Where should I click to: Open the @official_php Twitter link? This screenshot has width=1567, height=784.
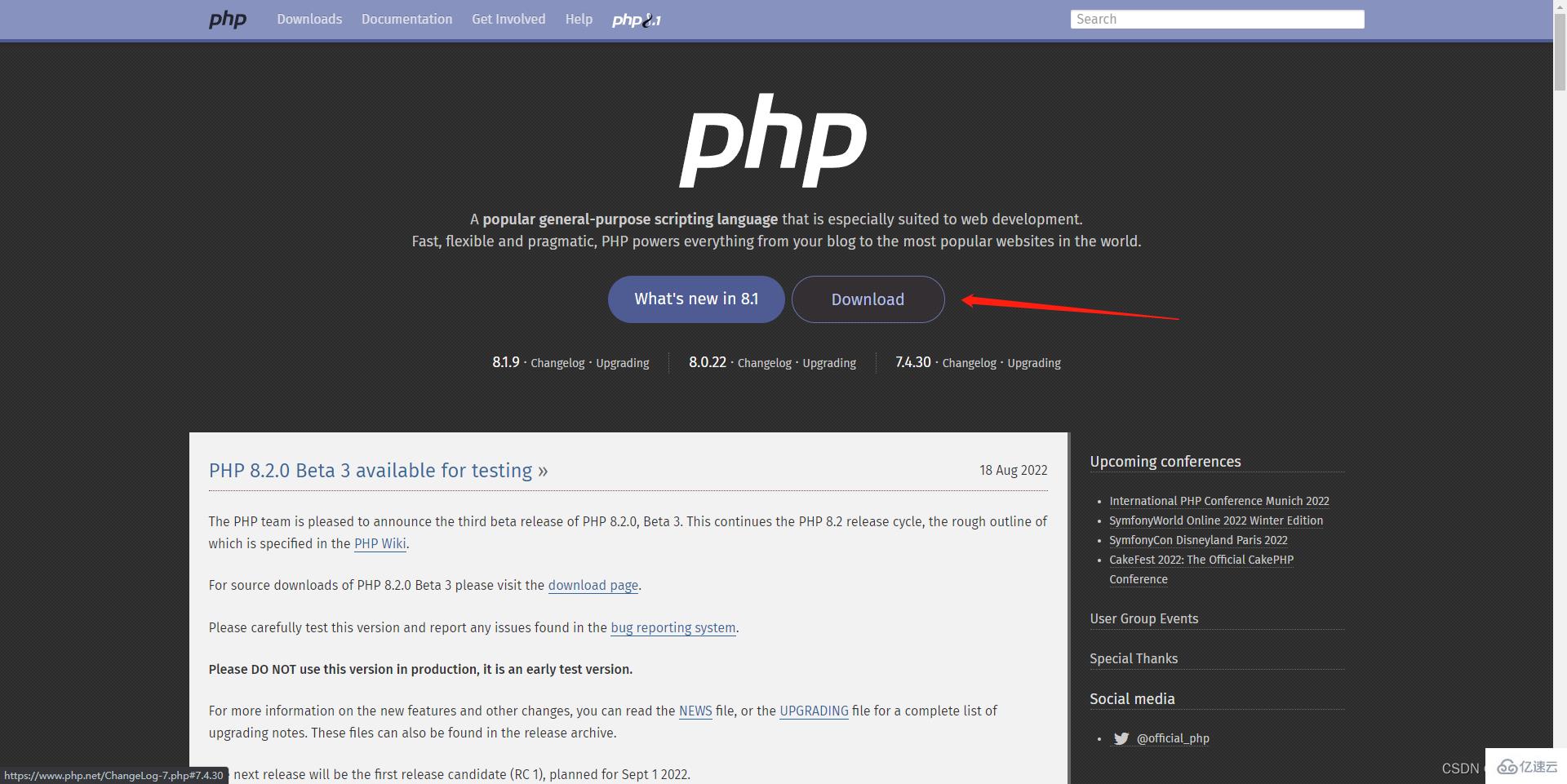pos(1173,738)
